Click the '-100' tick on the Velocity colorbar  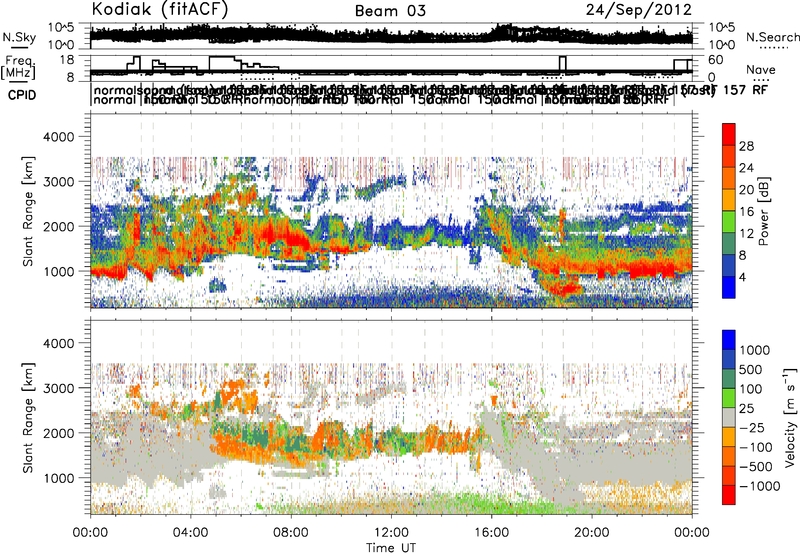(x=756, y=447)
